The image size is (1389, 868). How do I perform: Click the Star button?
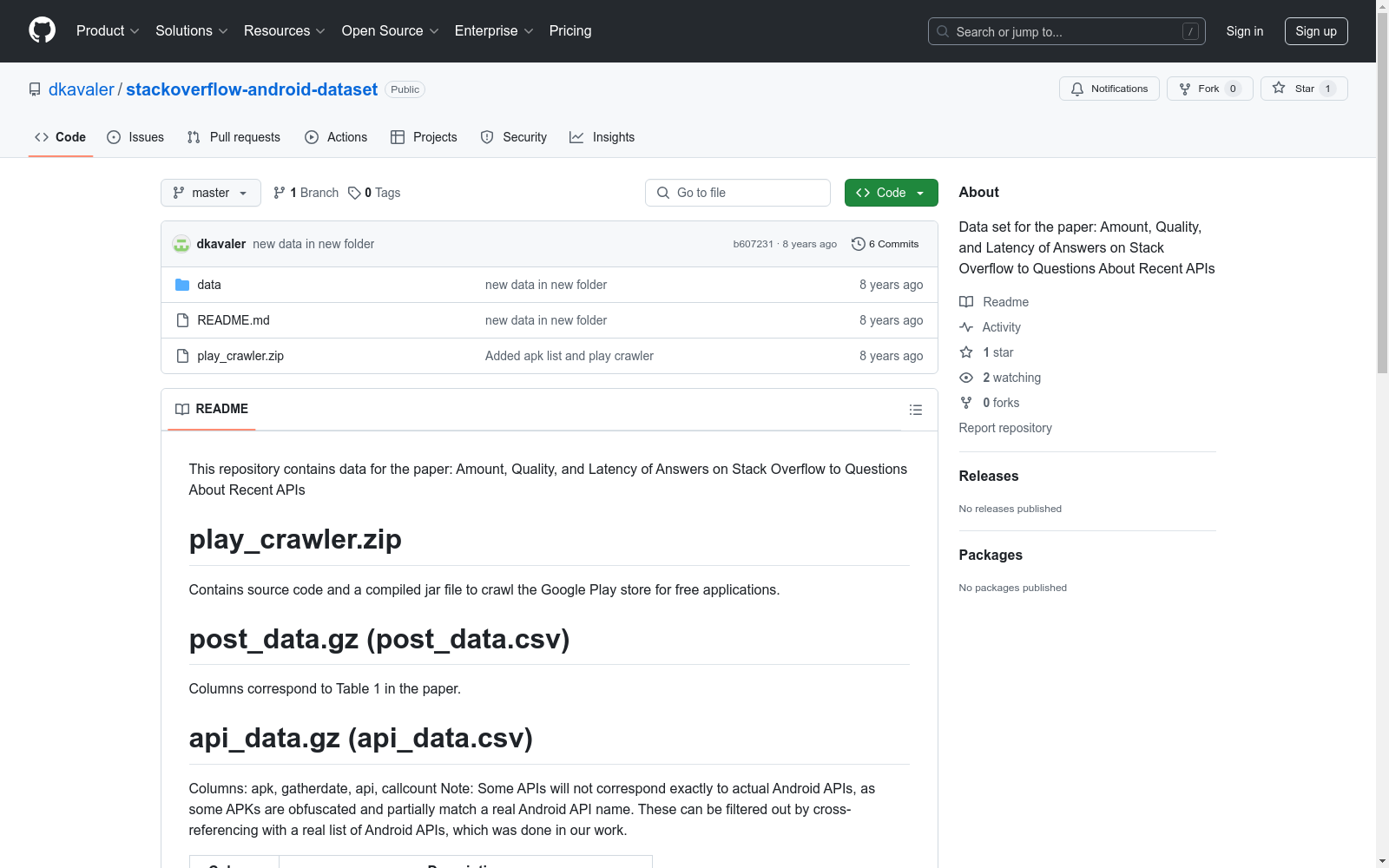pos(1304,89)
